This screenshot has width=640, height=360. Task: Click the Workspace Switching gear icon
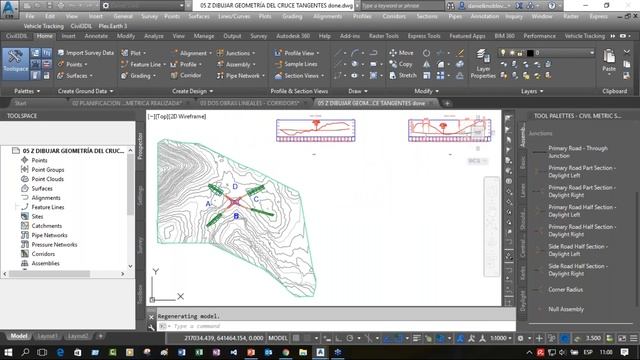tap(520, 338)
